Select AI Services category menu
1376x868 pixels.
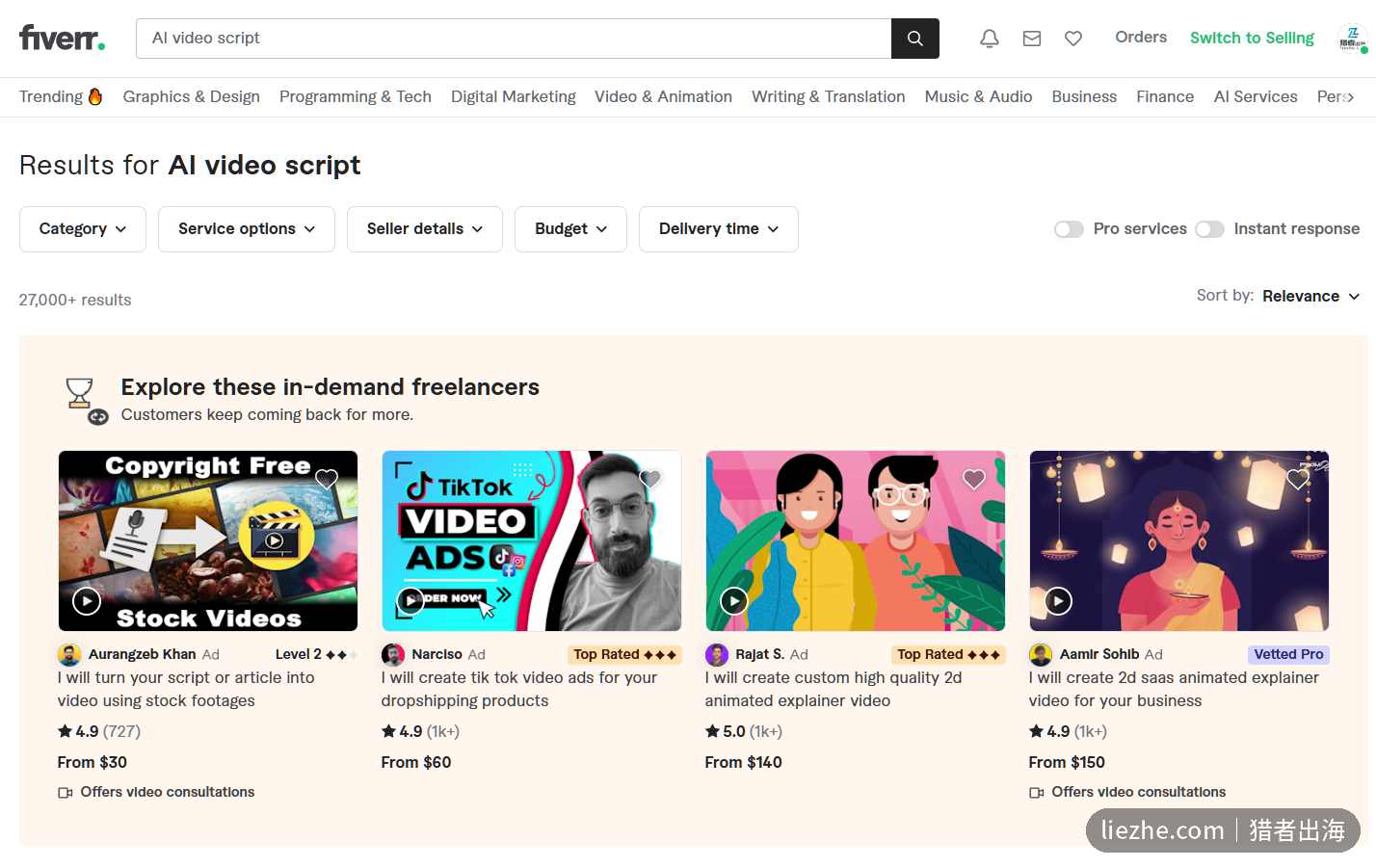tap(1256, 96)
